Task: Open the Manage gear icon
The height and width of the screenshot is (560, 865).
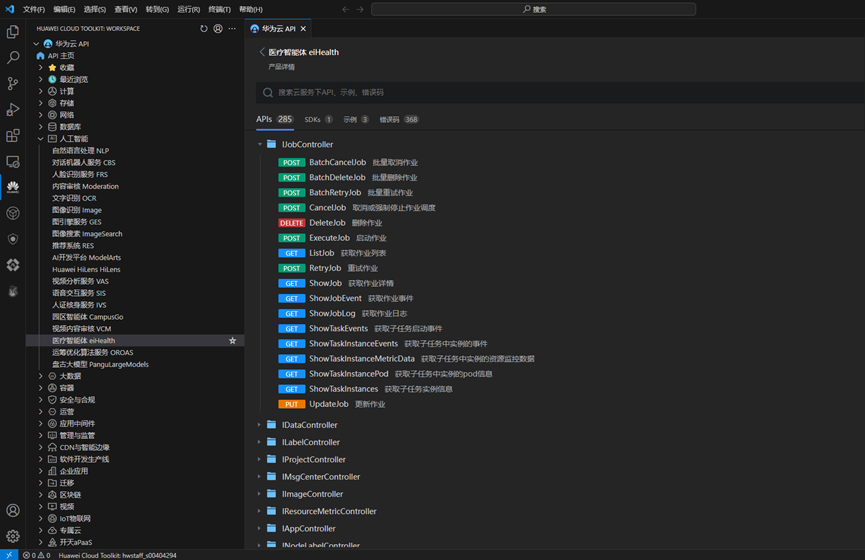Action: pos(13,536)
